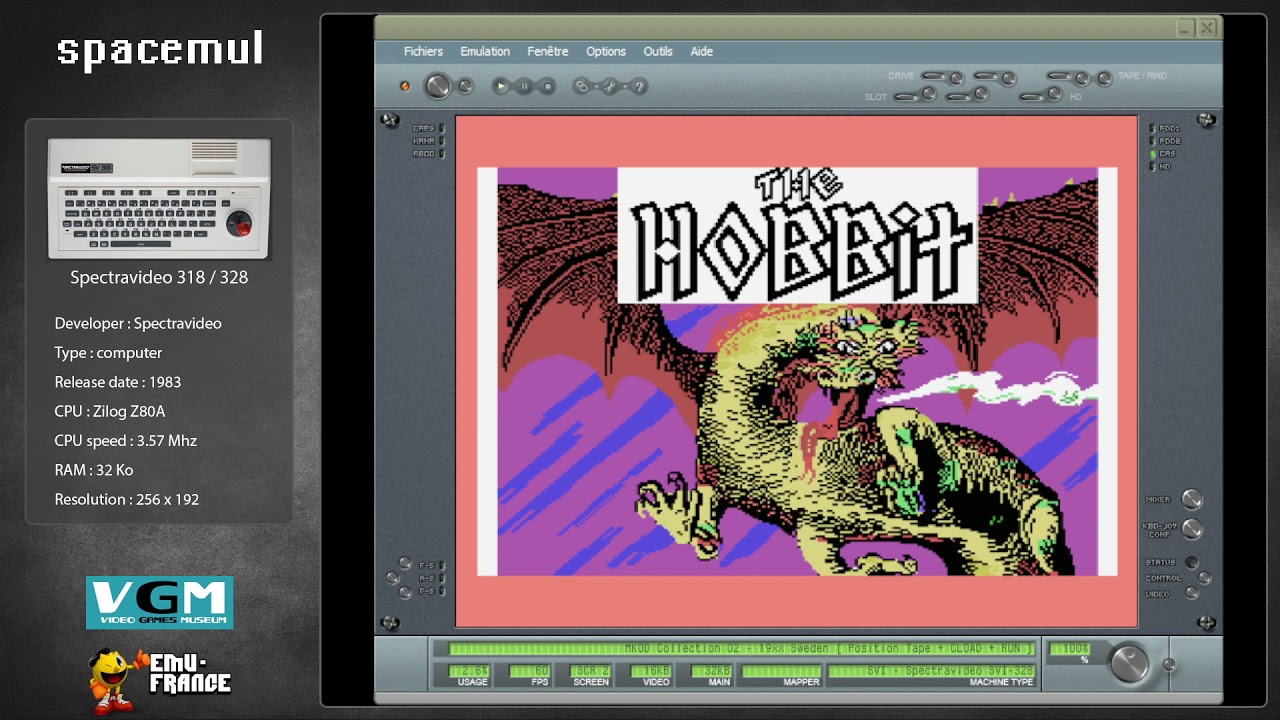Stop the emulation
The image size is (1280, 720).
click(x=547, y=86)
